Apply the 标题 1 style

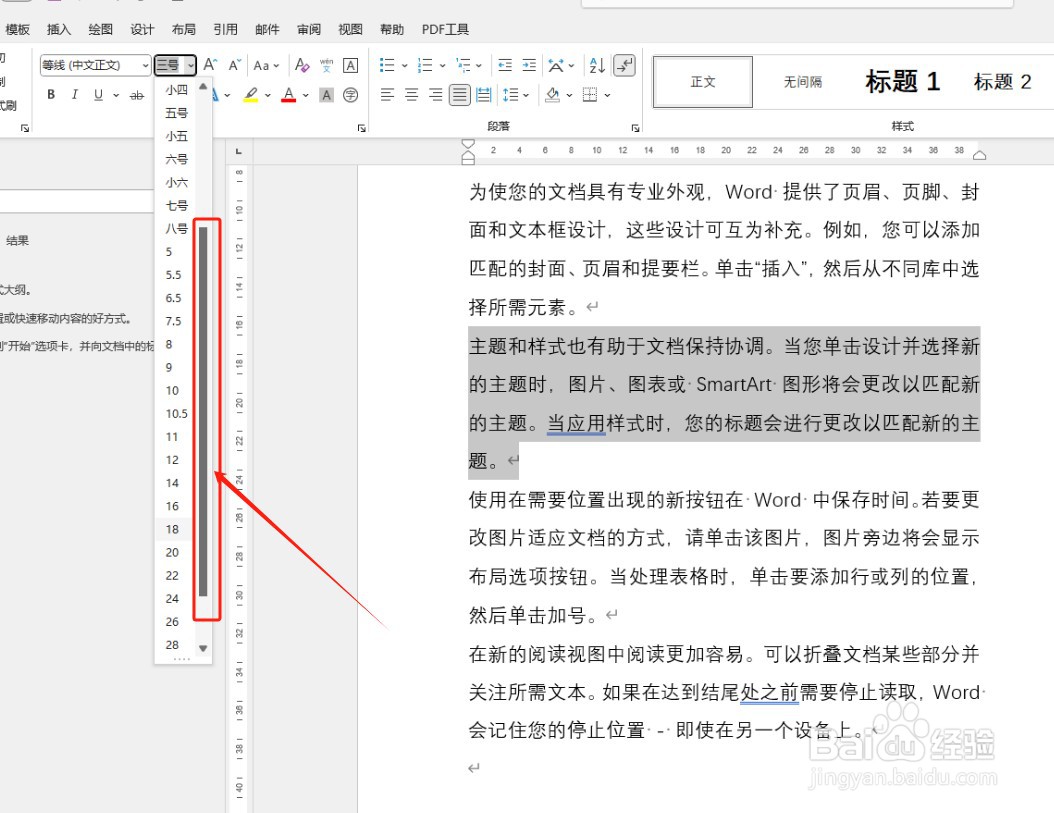pyautogui.click(x=901, y=81)
